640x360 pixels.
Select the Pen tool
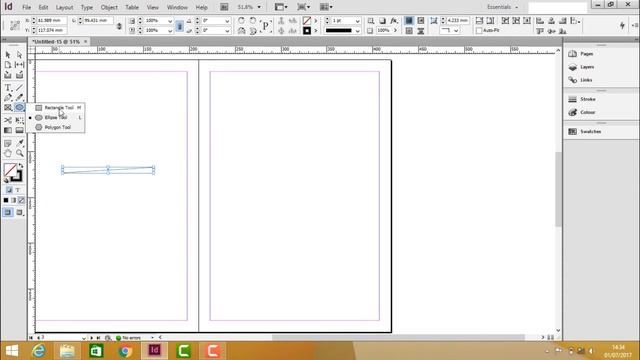[8, 98]
